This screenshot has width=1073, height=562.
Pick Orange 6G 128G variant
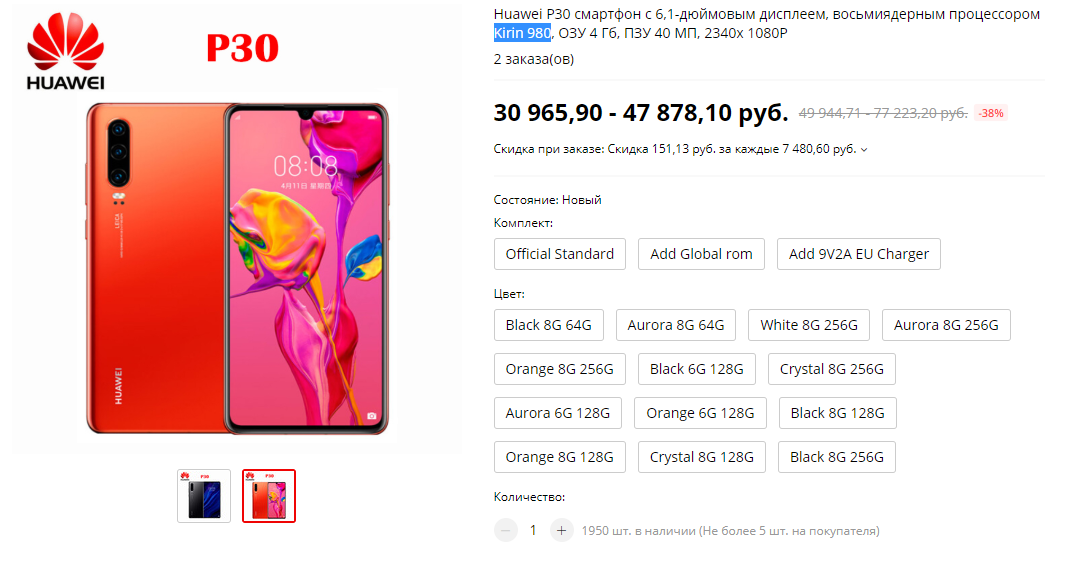coord(701,413)
